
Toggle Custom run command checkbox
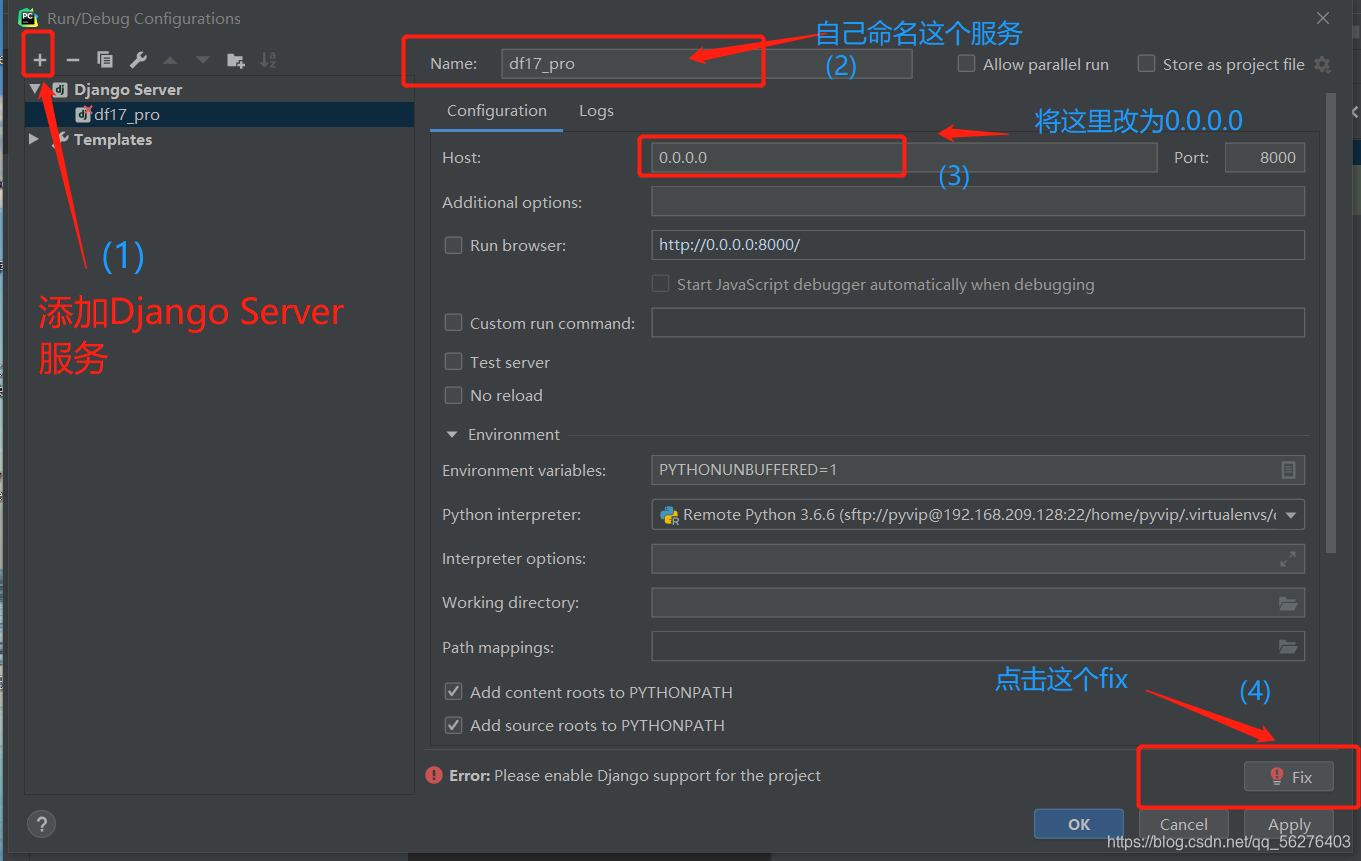coord(453,323)
